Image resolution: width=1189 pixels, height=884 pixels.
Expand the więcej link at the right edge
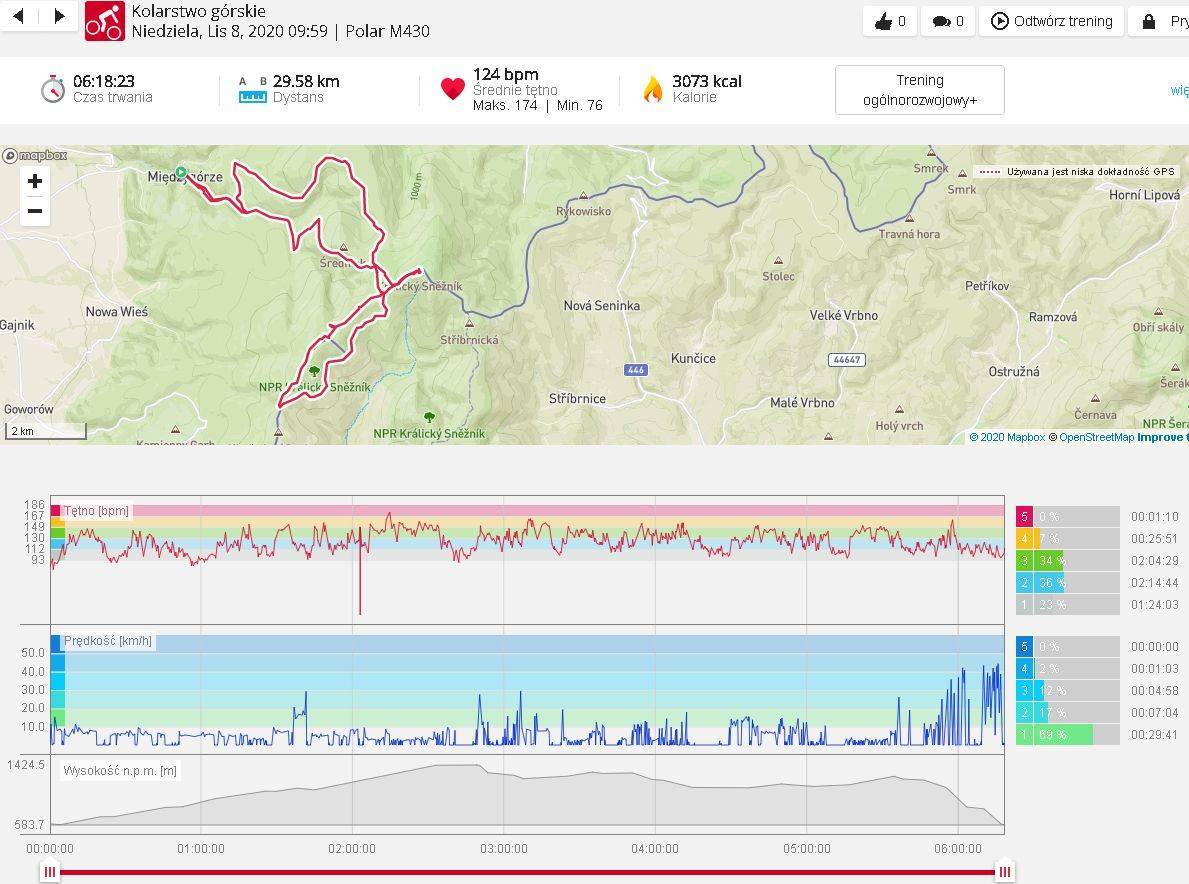coord(1179,90)
